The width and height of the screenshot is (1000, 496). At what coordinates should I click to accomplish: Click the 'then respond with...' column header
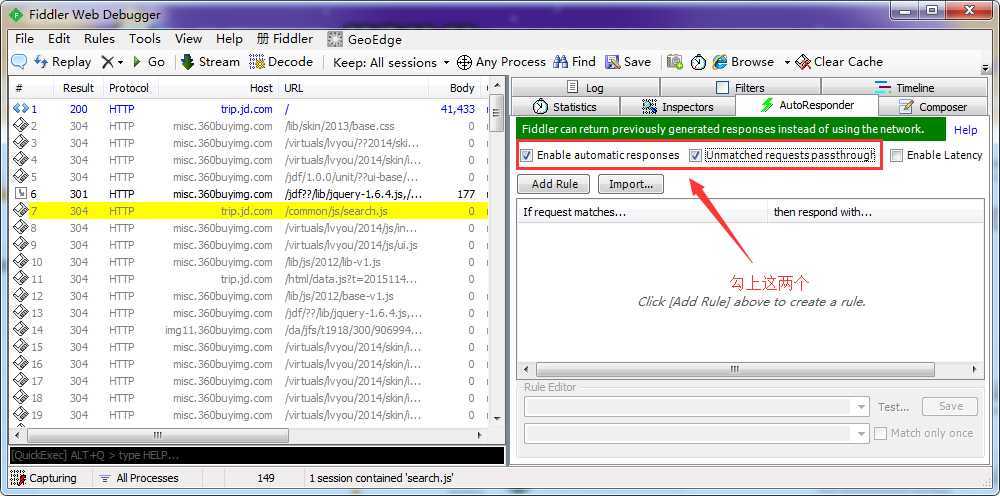[876, 212]
